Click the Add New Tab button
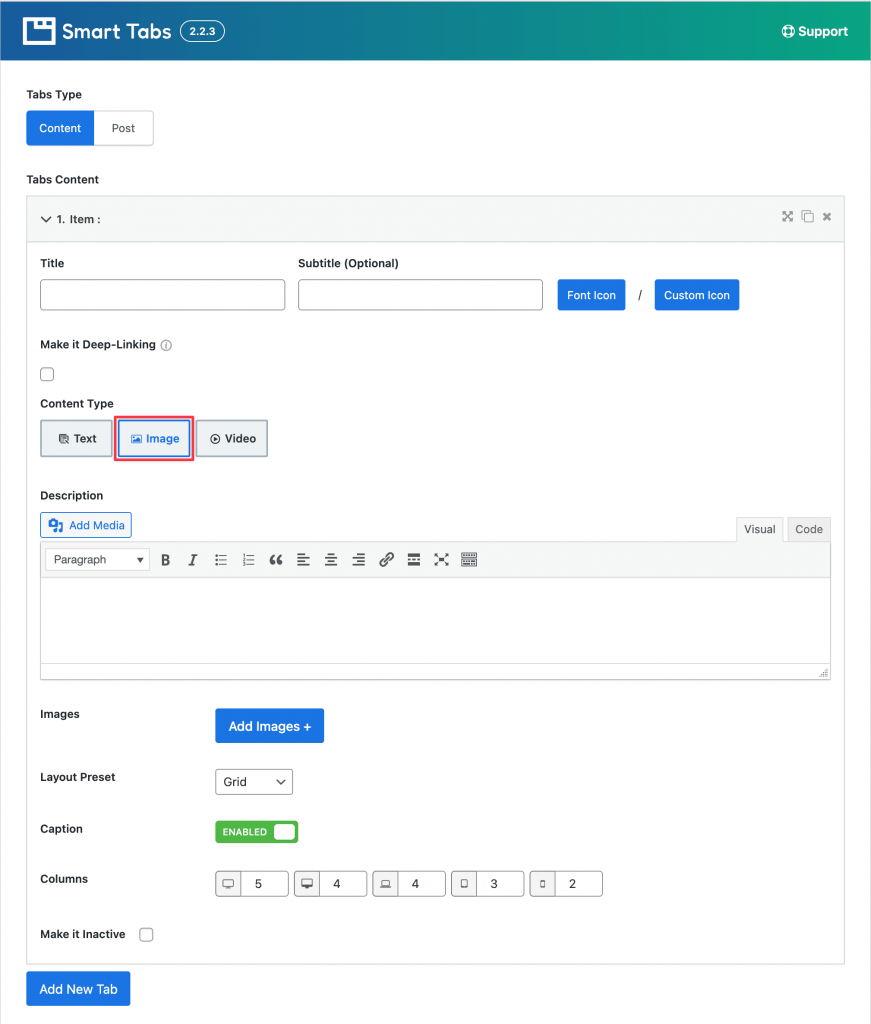Screen dimensions: 871x1024 pyautogui.click(x=78, y=989)
